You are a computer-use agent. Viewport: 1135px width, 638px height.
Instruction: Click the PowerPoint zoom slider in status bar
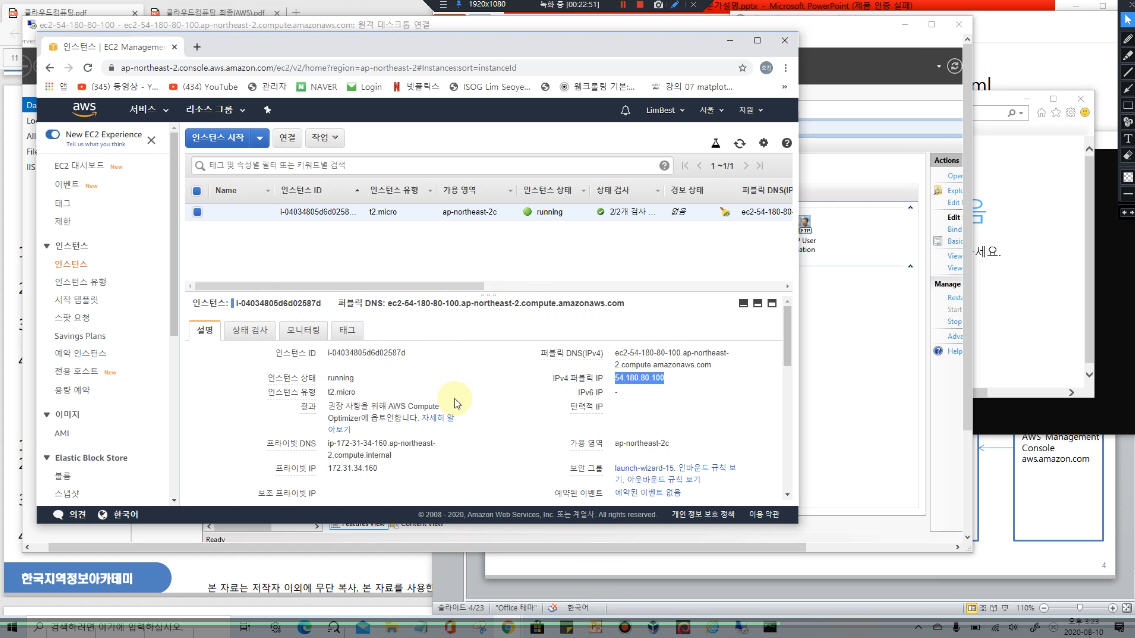click(1079, 608)
